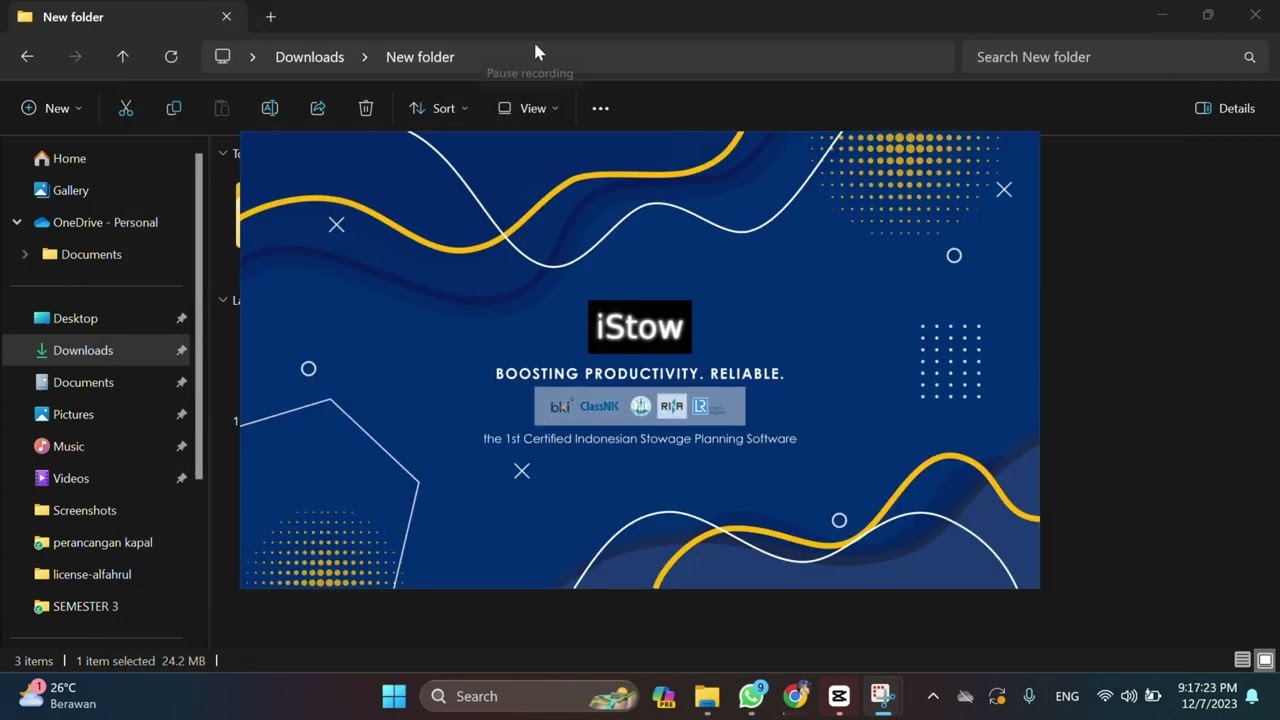The height and width of the screenshot is (720, 1280).
Task: Click the notification bell icon
Action: (x=1252, y=696)
